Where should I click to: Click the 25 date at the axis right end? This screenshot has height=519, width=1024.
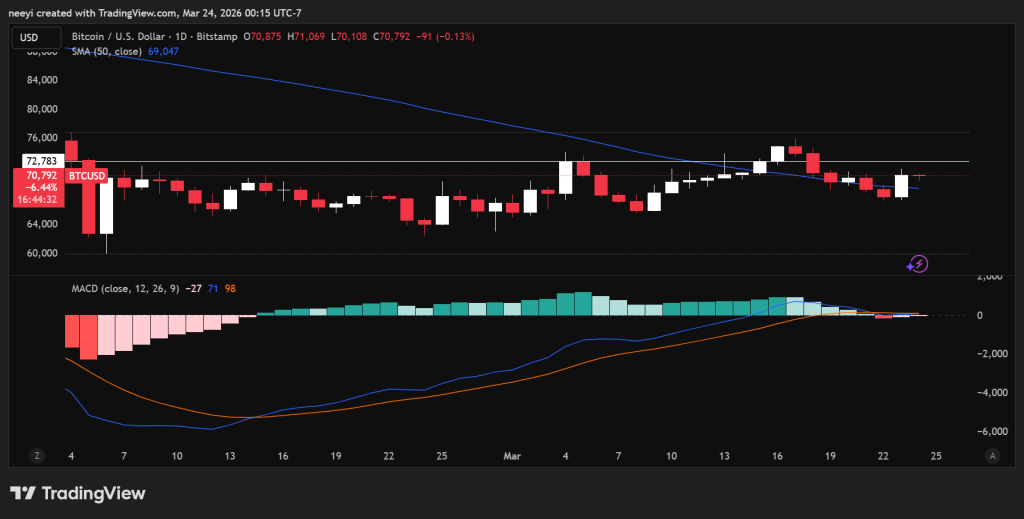[936, 455]
